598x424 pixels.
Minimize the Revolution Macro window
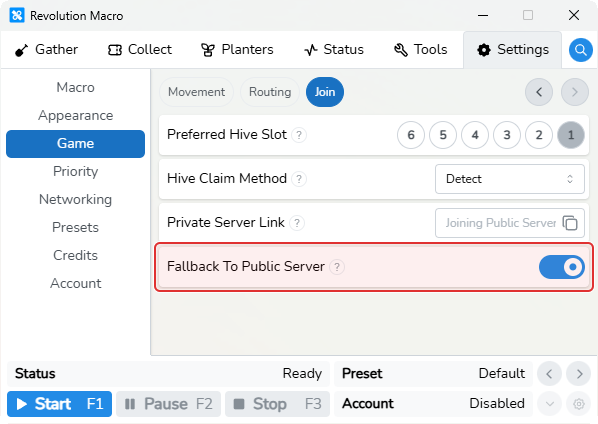(483, 16)
